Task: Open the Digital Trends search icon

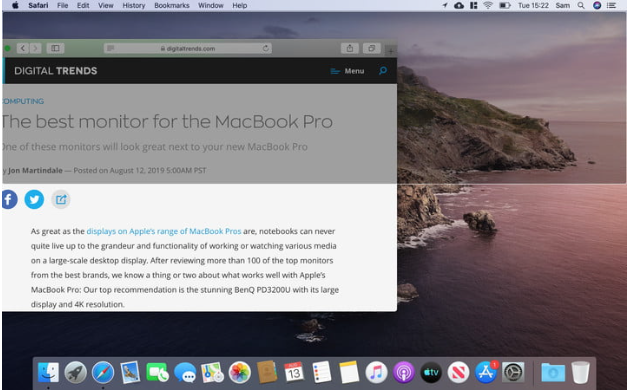Action: pyautogui.click(x=383, y=71)
